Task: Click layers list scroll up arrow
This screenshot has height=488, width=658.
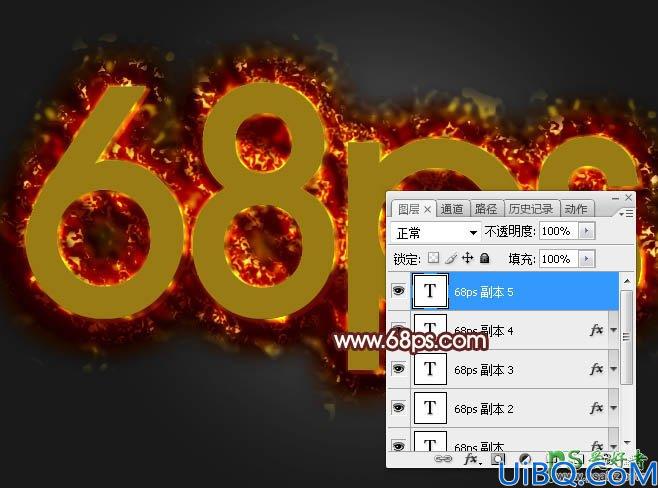Action: coord(627,281)
